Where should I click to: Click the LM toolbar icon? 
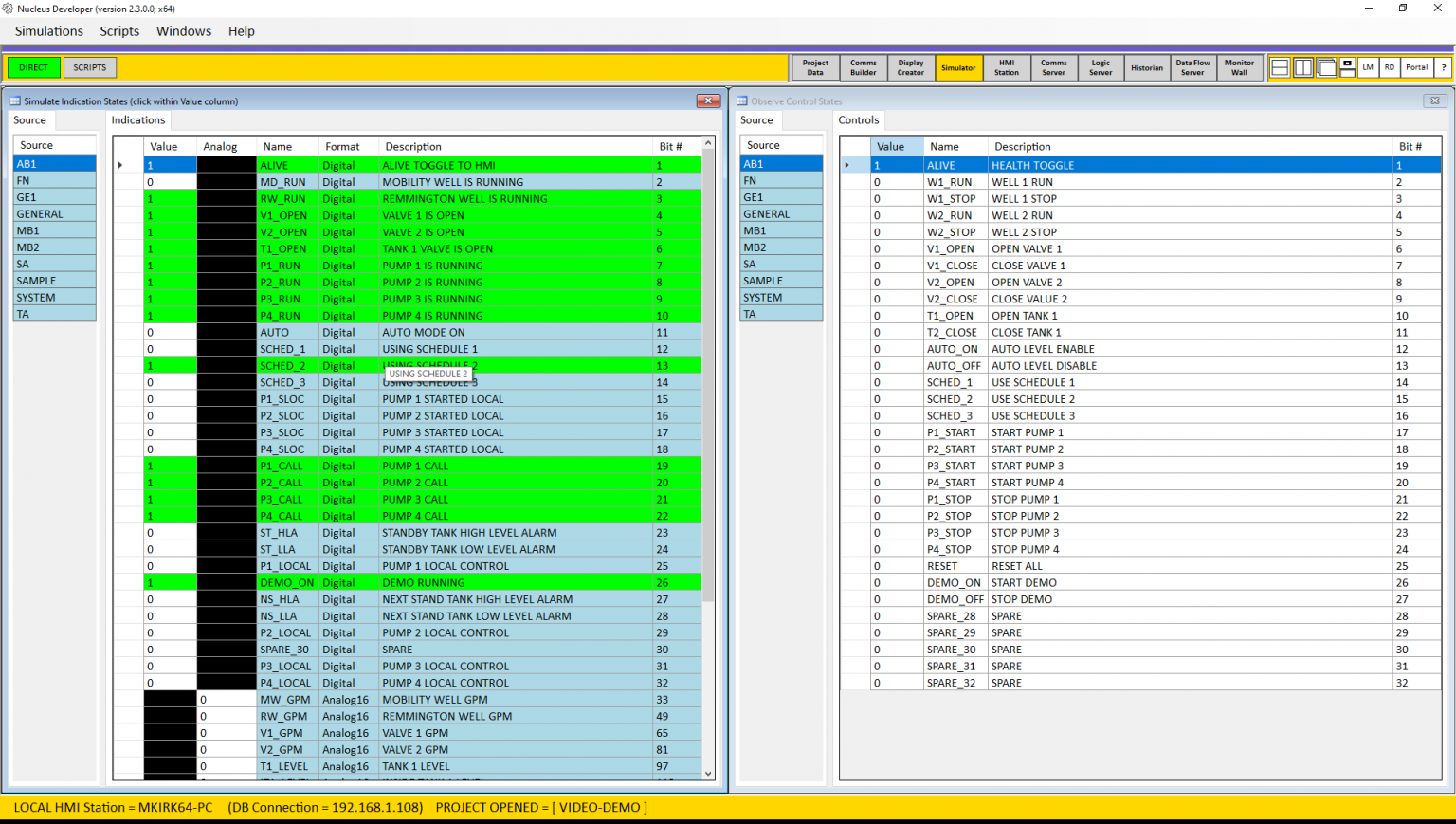point(1368,67)
